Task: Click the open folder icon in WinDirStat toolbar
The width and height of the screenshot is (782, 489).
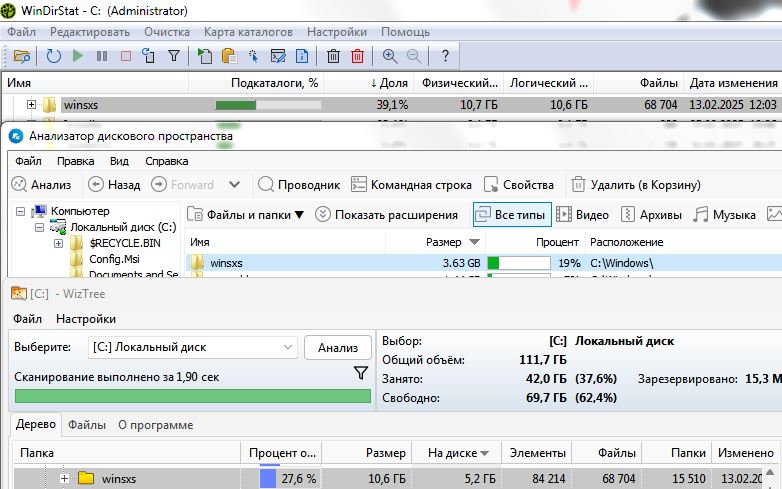Action: tap(22, 56)
